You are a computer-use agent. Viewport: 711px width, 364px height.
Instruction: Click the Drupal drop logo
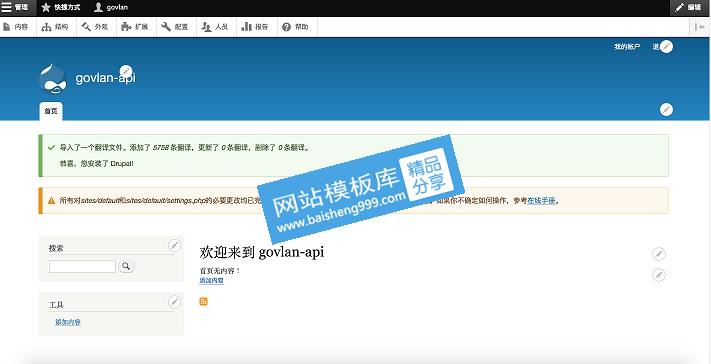click(53, 78)
